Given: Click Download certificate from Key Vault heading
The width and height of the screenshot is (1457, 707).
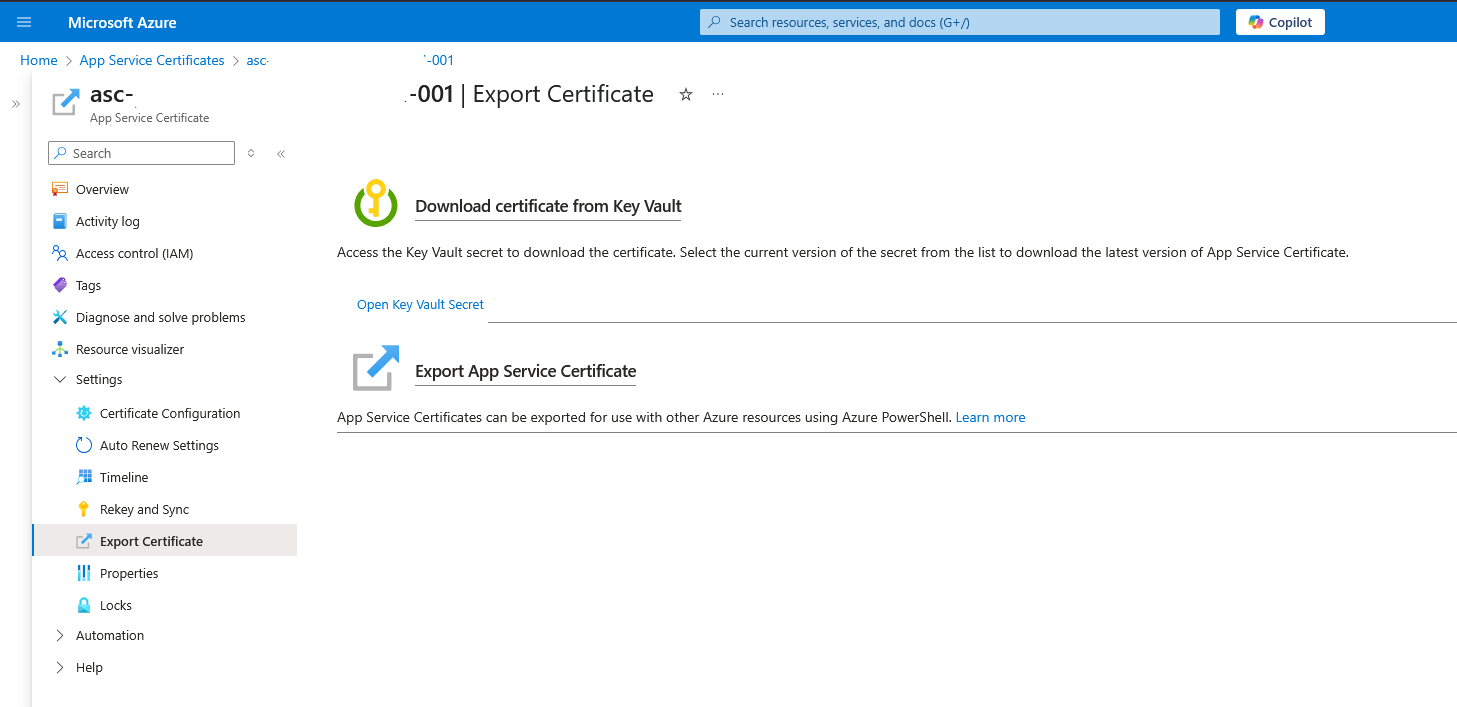Looking at the screenshot, I should coord(548,206).
